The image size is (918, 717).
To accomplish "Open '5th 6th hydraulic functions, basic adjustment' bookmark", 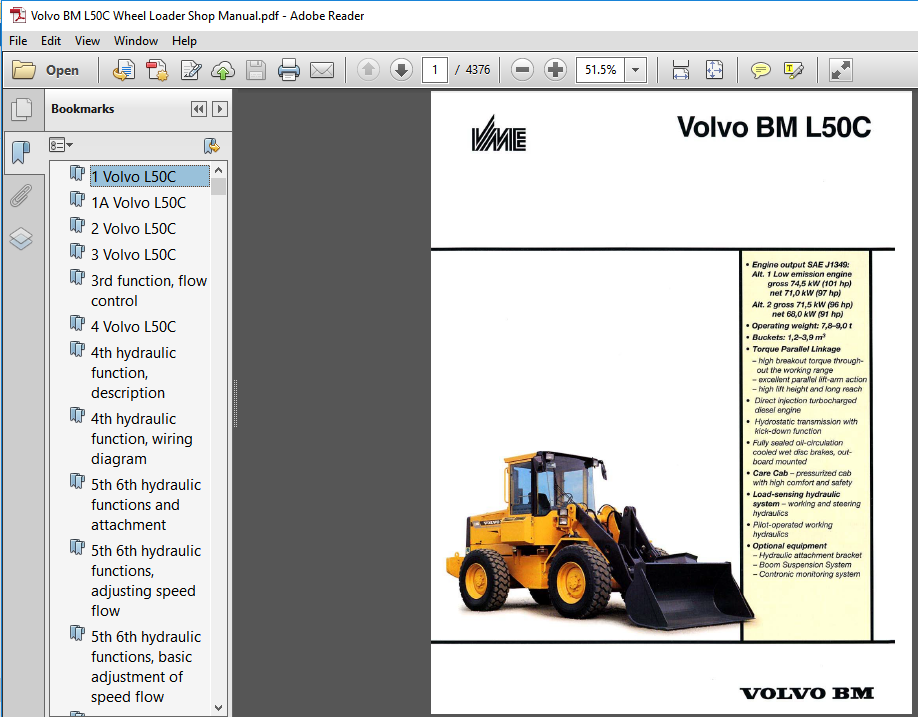I will pyautogui.click(x=146, y=667).
